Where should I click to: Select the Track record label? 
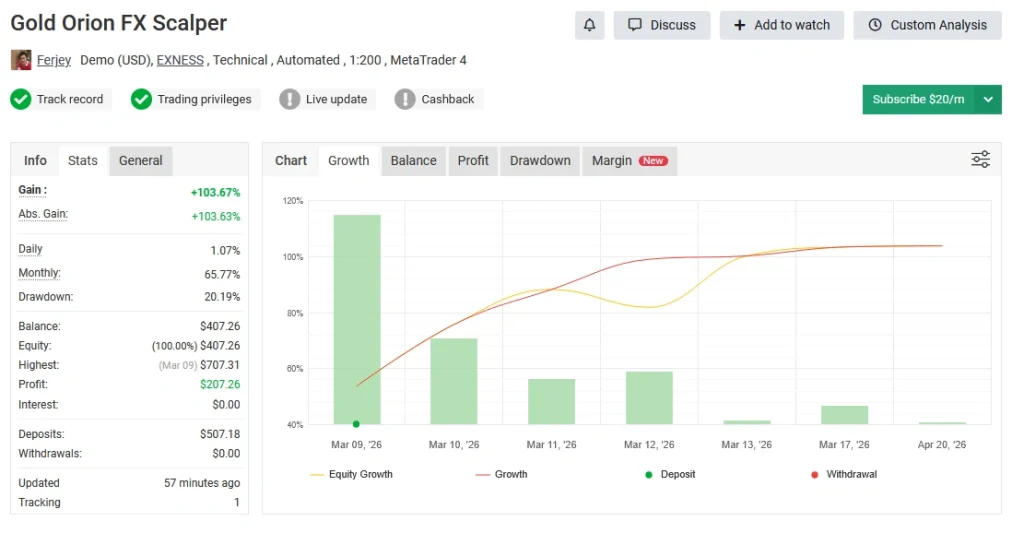(70, 99)
